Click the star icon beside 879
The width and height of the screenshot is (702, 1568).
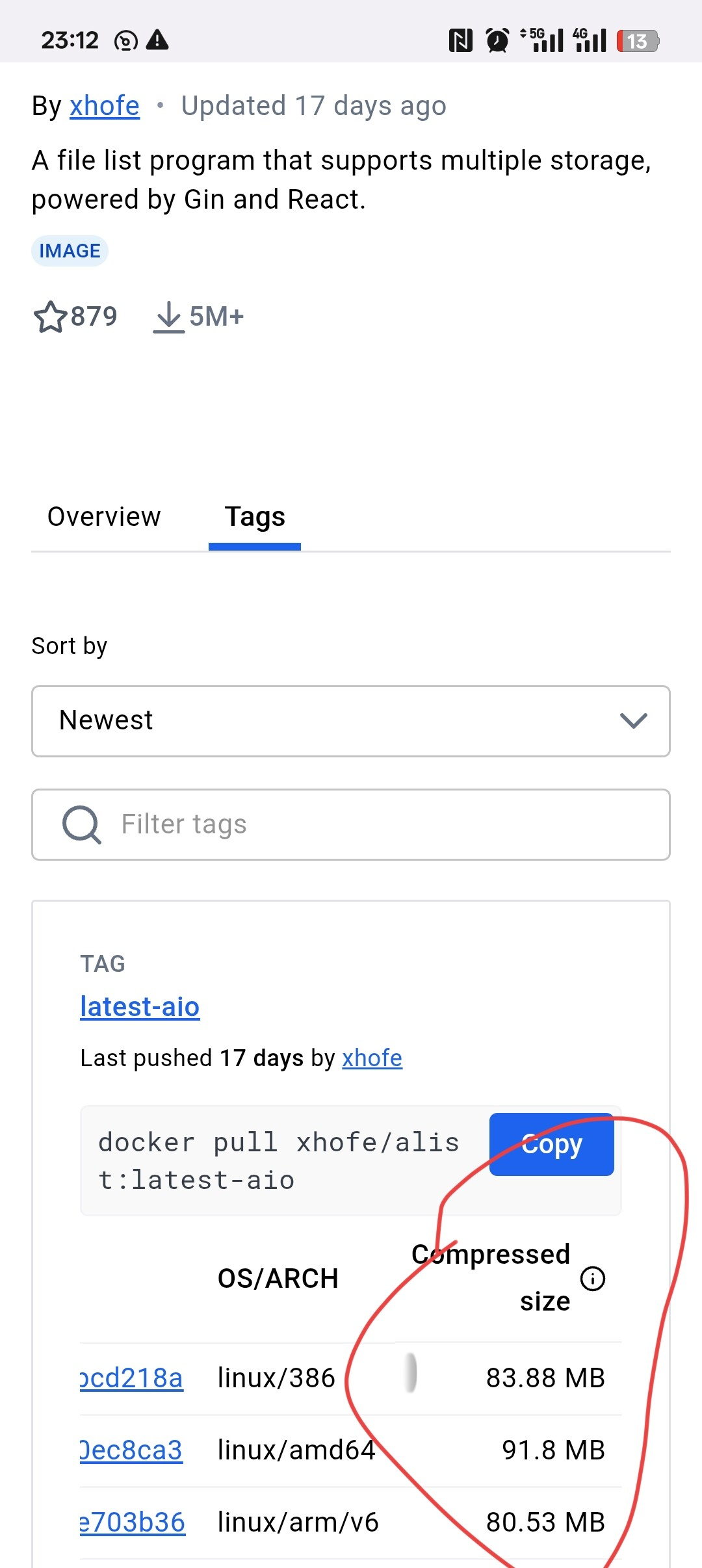coord(50,317)
